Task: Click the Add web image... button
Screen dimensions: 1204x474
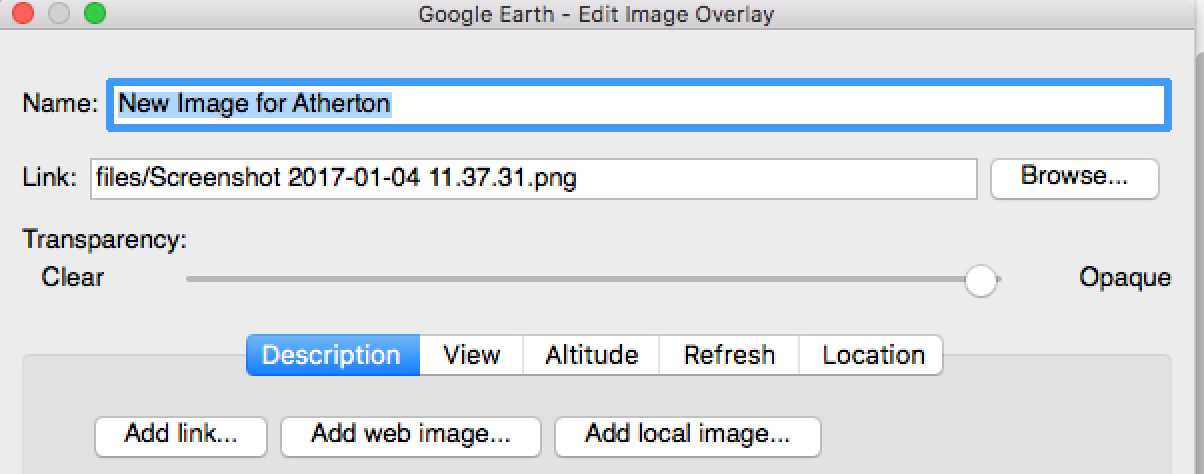Action: click(x=410, y=435)
